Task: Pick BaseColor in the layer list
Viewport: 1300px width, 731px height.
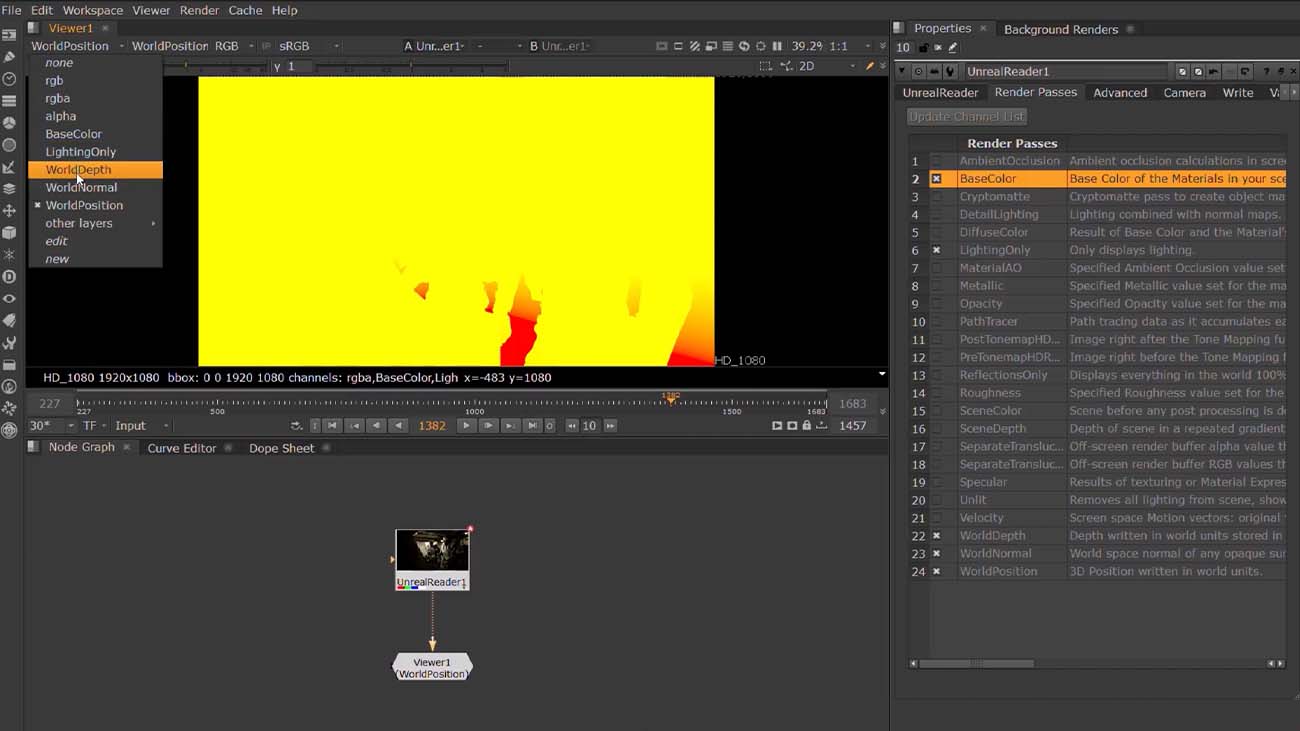Action: [95, 134]
